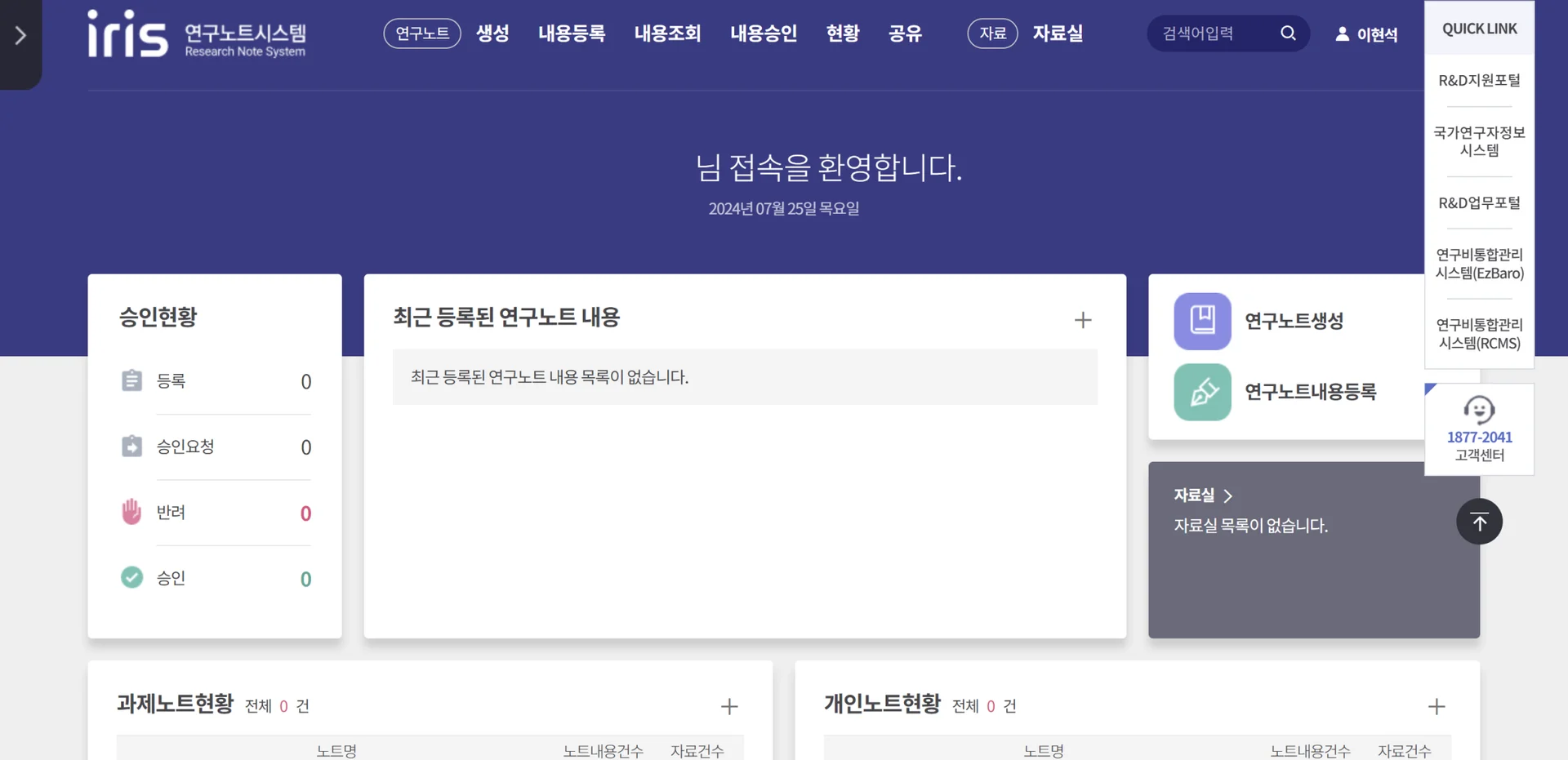Click the 등록 clipboard icon in 승인현황
Viewport: 1568px width, 760px height.
[x=131, y=380]
